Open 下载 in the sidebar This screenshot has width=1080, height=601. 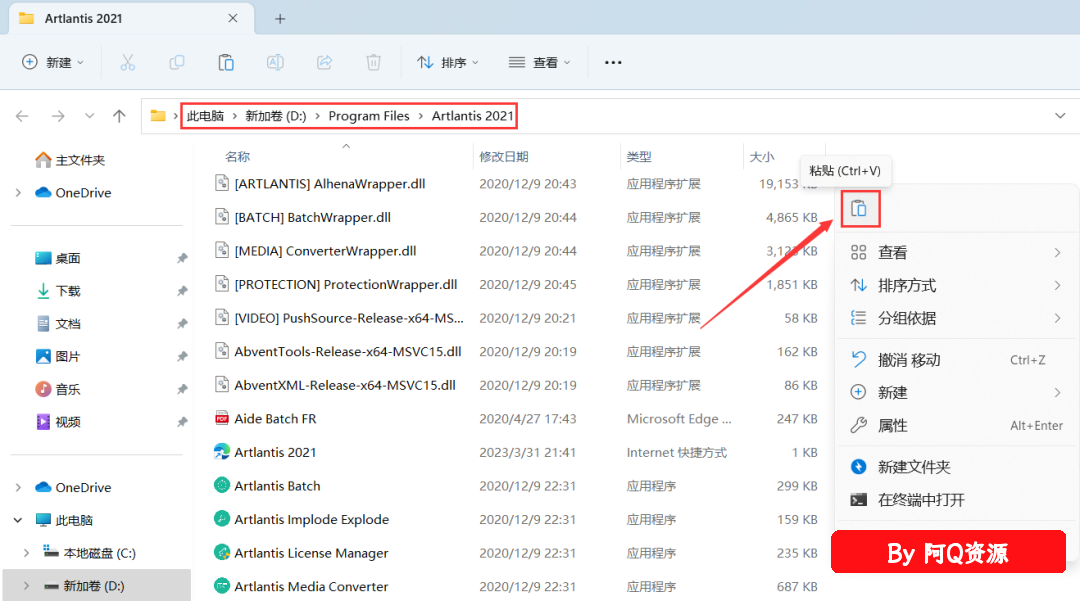click(58, 291)
